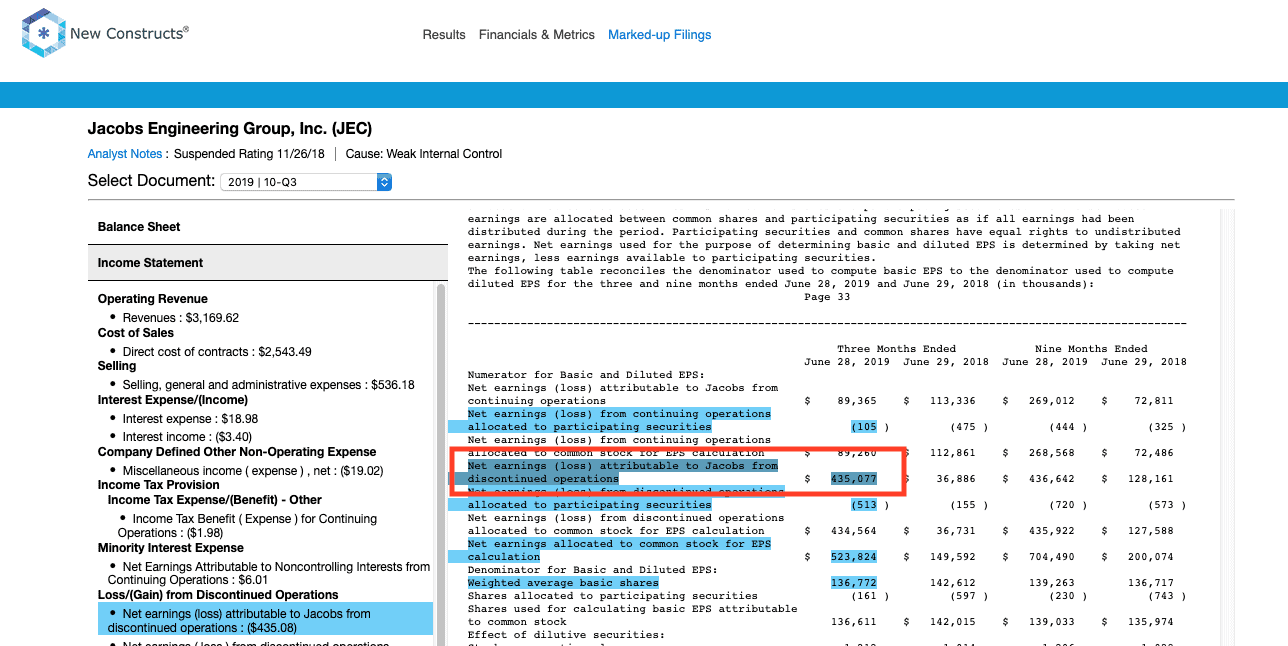
Task: Click the 'Suspended Rating 11/26/18' text
Action: [250, 154]
